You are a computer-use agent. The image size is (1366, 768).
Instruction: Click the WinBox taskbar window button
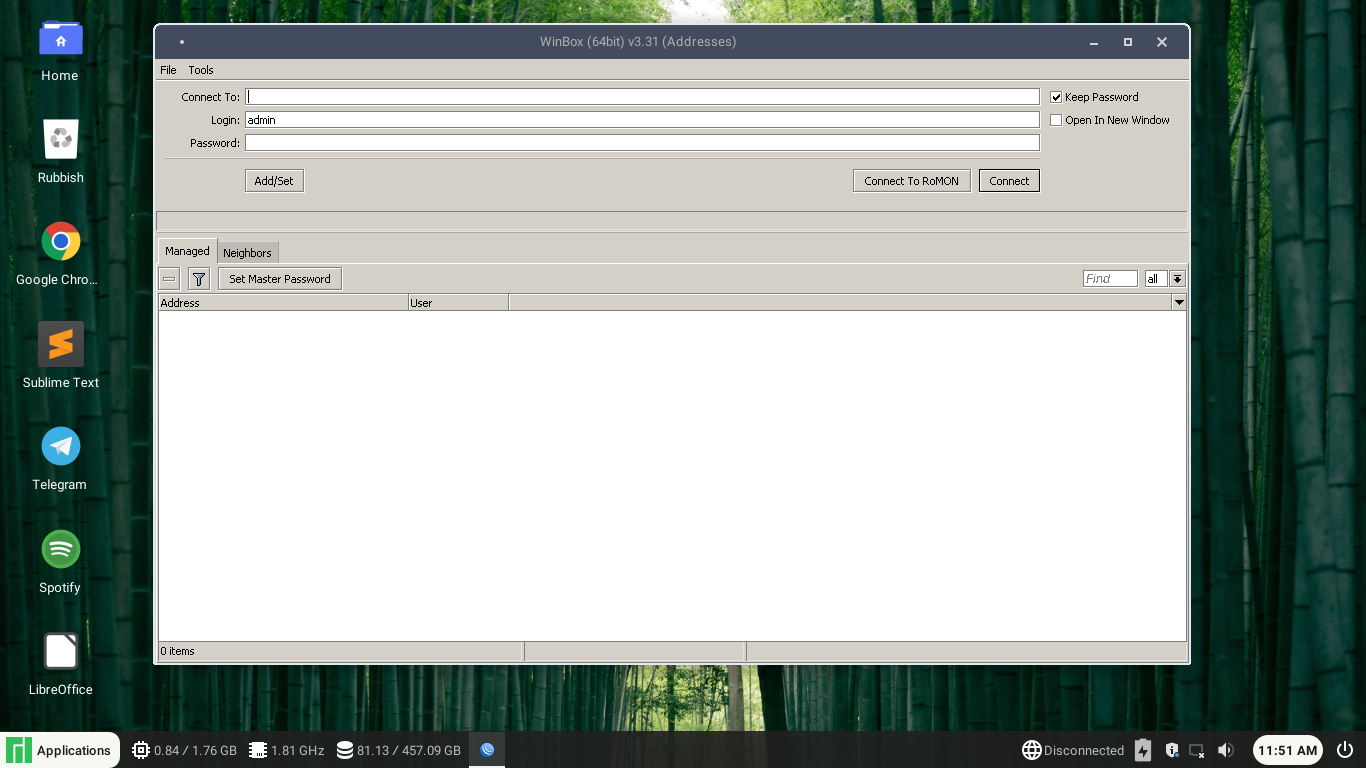click(487, 750)
